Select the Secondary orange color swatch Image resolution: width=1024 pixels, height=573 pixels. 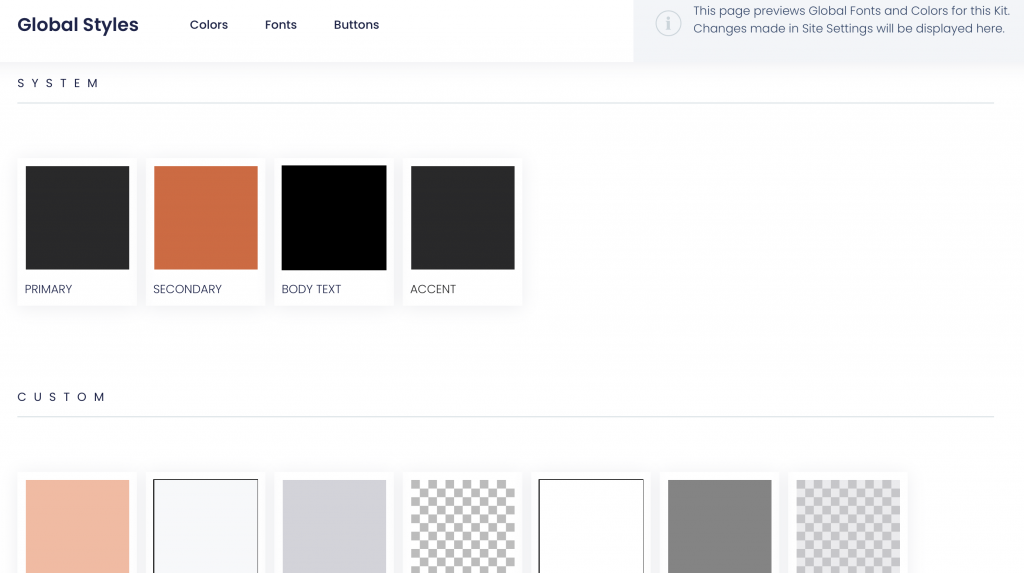pyautogui.click(x=206, y=218)
